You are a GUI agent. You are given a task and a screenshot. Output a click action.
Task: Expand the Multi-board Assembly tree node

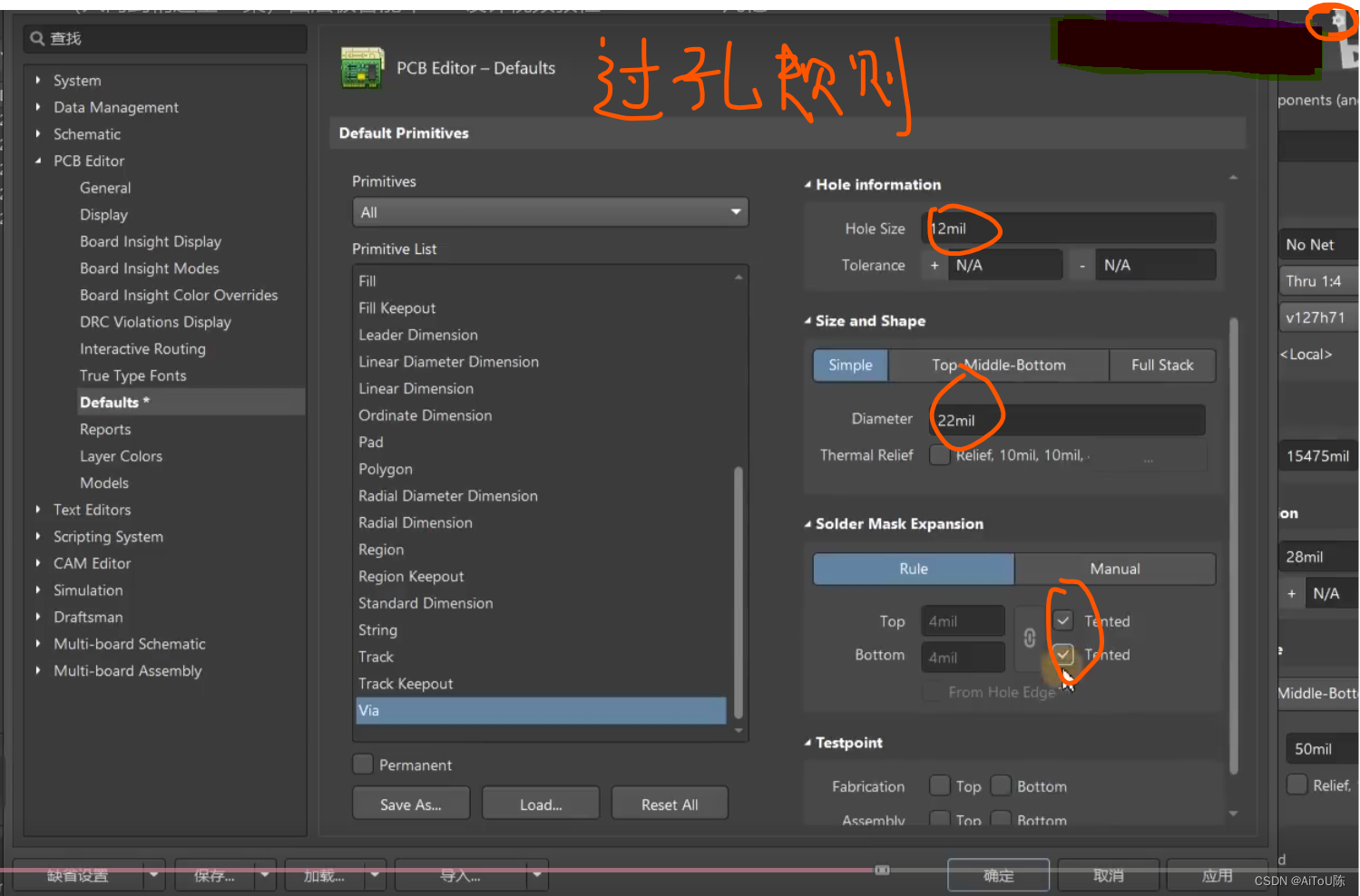pyautogui.click(x=38, y=670)
